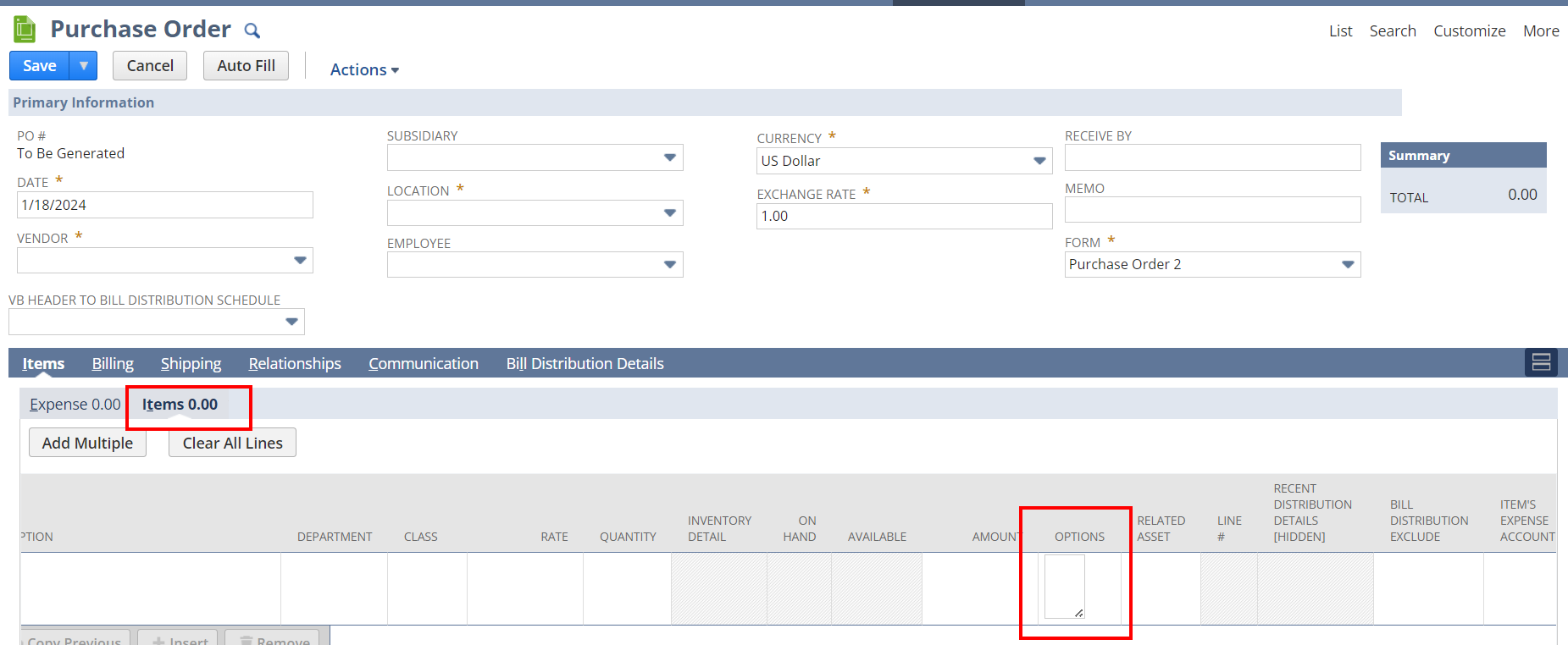Expand the Location dropdown
Image resolution: width=1568 pixels, height=645 pixels.
tap(669, 212)
